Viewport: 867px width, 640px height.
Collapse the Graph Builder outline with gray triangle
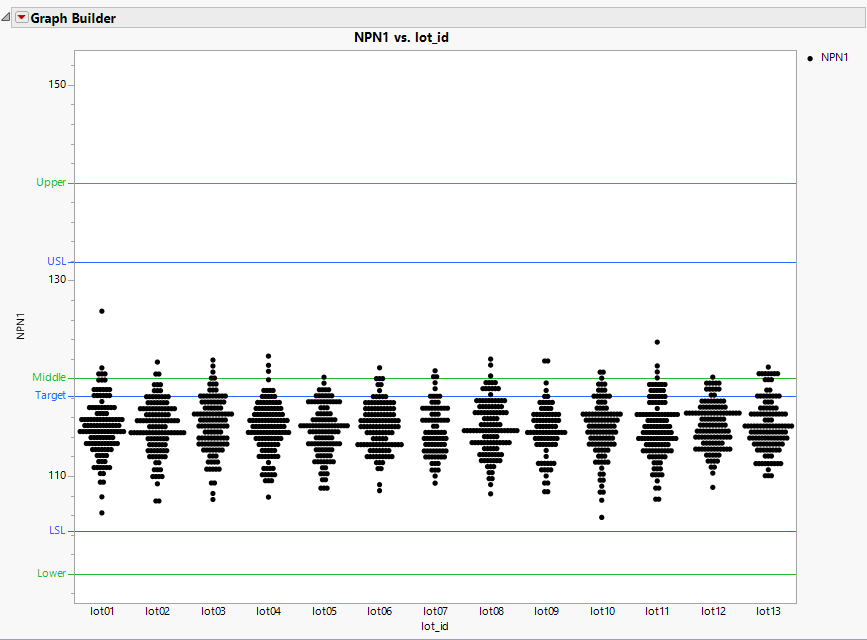point(6,18)
